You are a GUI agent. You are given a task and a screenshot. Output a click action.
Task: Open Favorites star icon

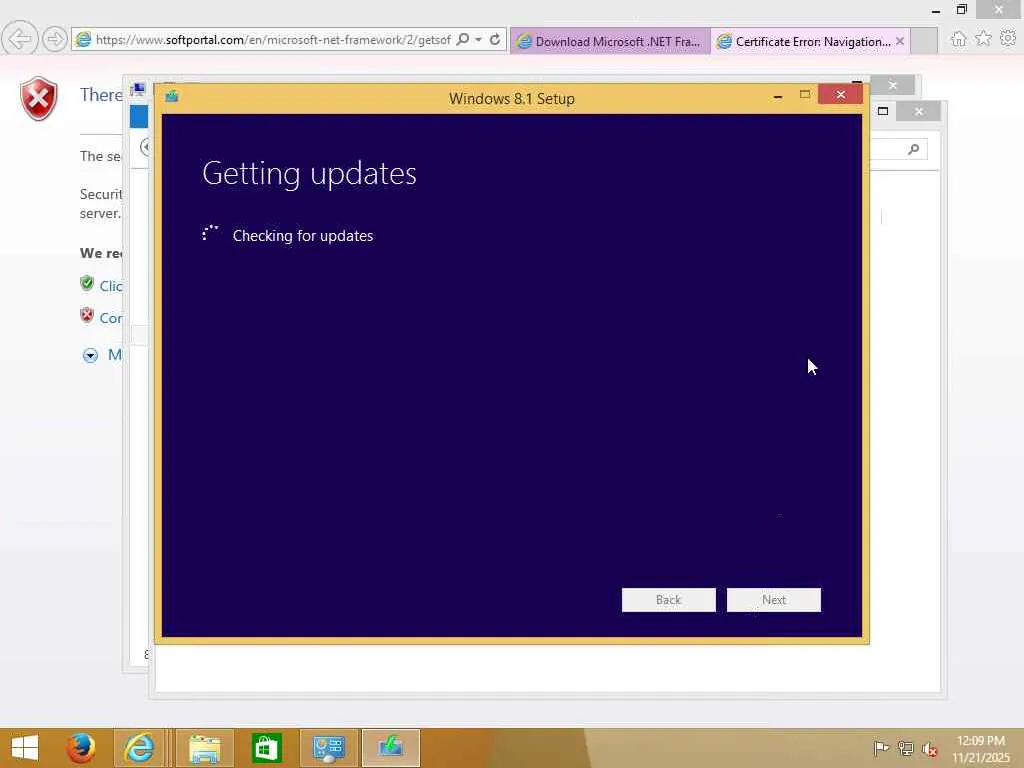983,39
